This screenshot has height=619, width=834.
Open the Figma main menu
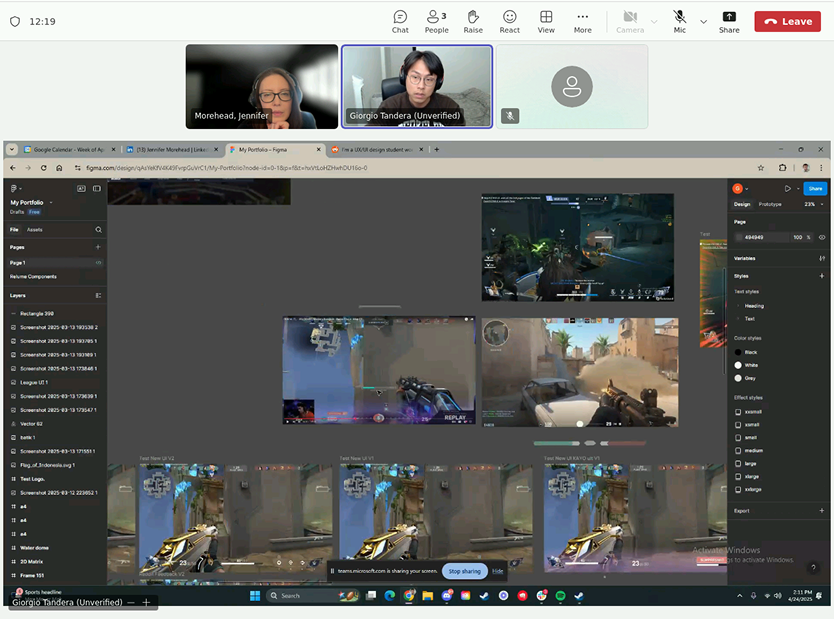click(x=15, y=188)
